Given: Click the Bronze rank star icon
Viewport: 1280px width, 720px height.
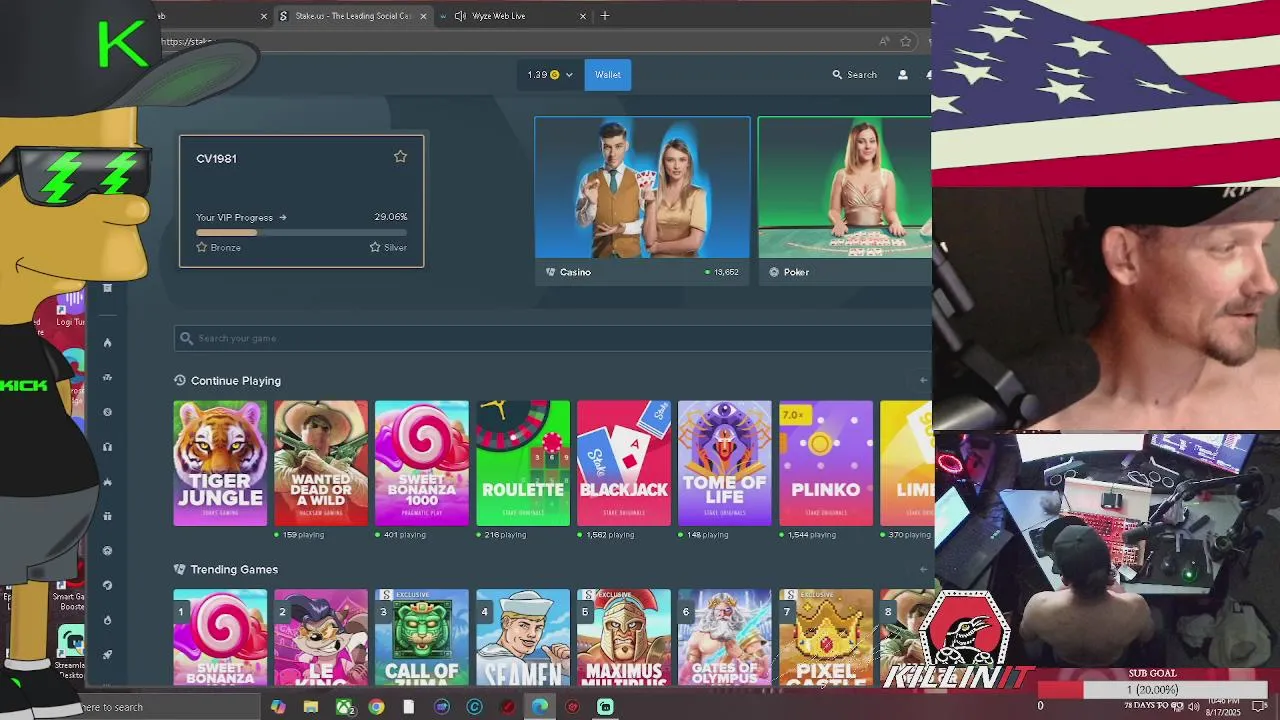Looking at the screenshot, I should (201, 247).
